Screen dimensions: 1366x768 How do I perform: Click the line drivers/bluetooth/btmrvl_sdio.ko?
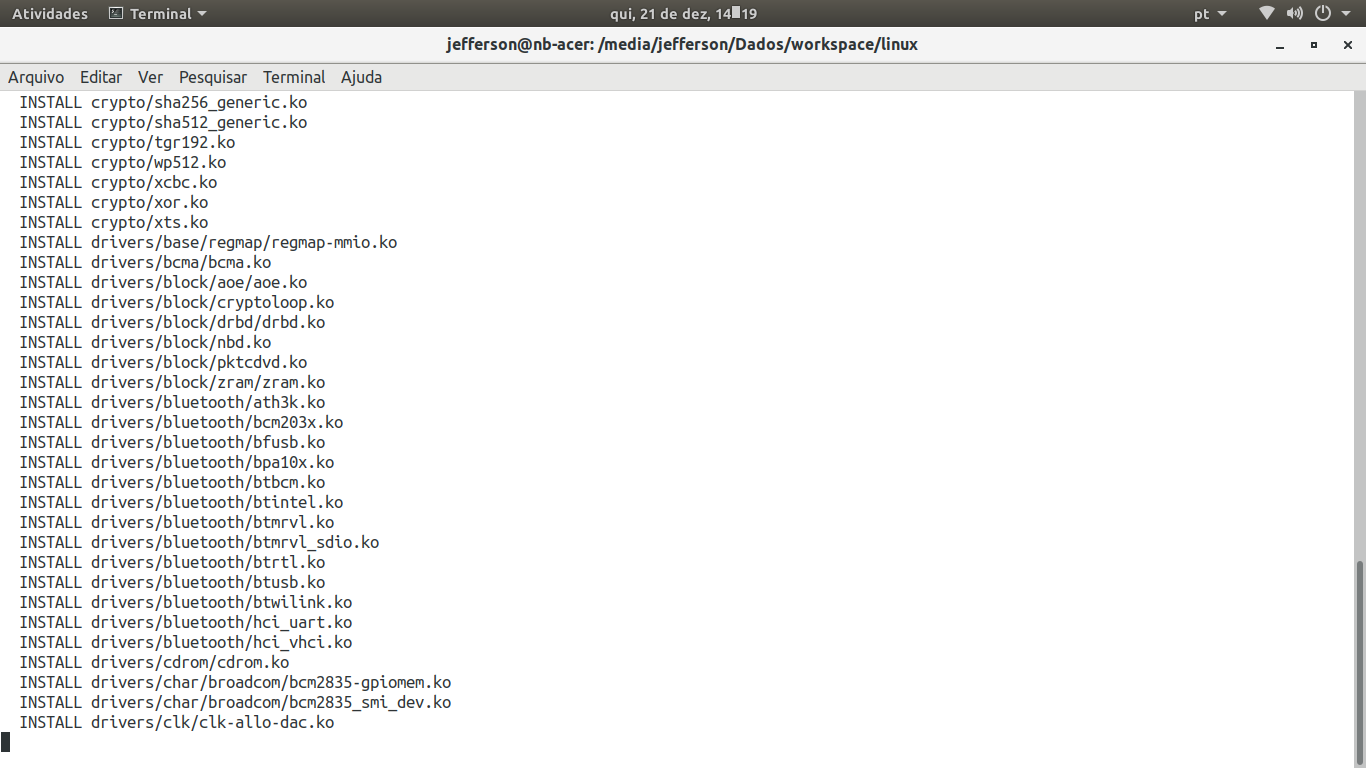point(199,542)
